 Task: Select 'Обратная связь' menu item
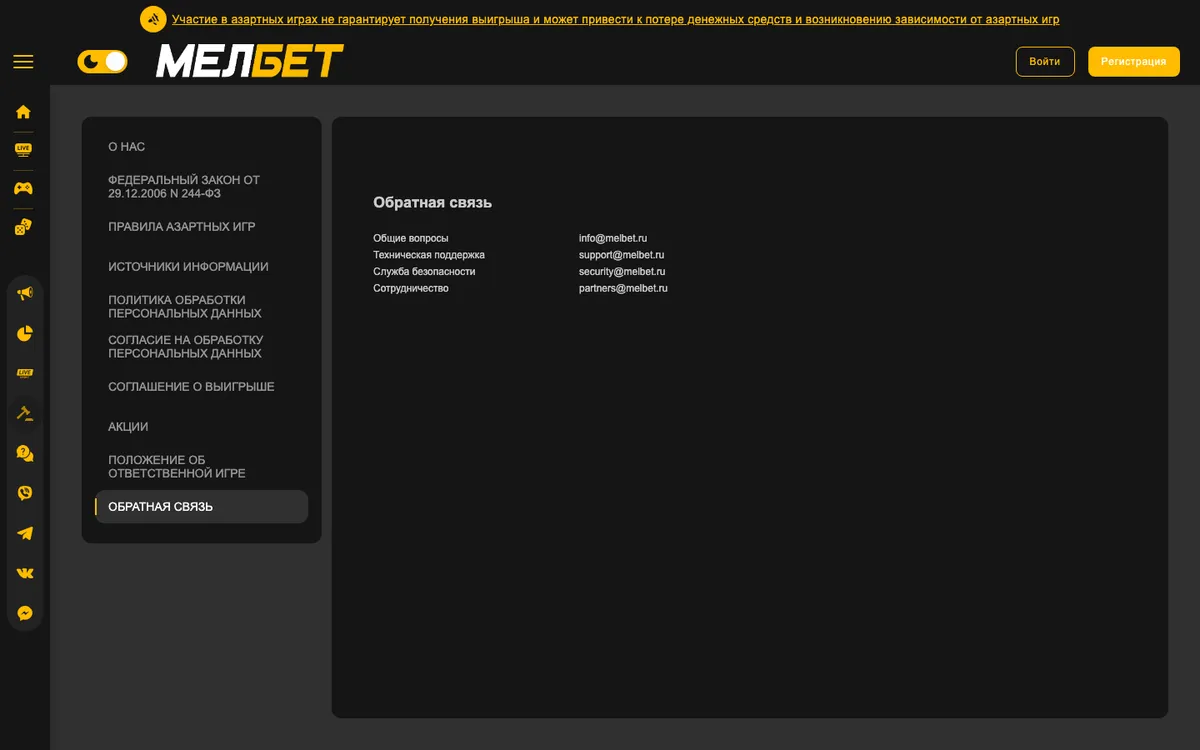pos(202,507)
